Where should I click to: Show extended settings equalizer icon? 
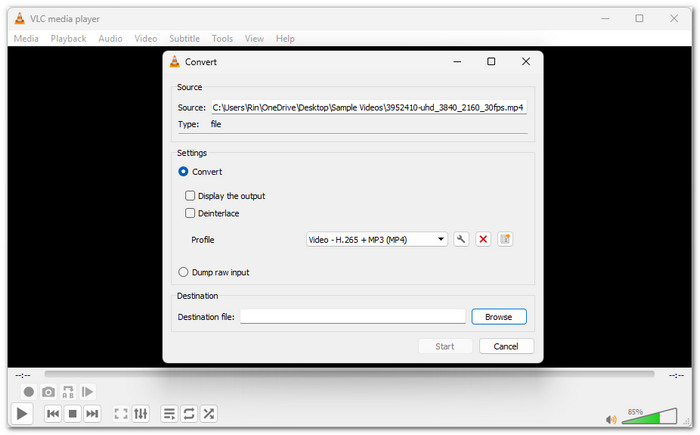click(141, 414)
